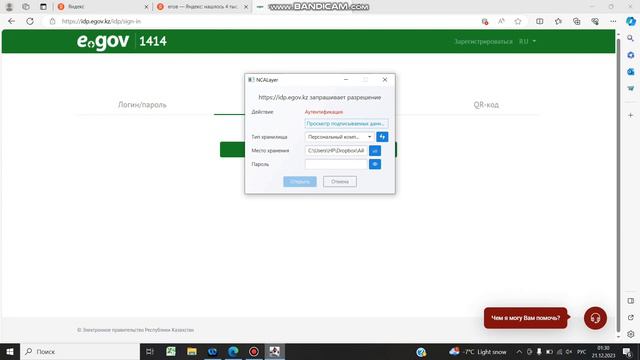Viewport: 640px width, 360px height.
Task: Add a sidebar app with plus
Action: [x=631, y=116]
